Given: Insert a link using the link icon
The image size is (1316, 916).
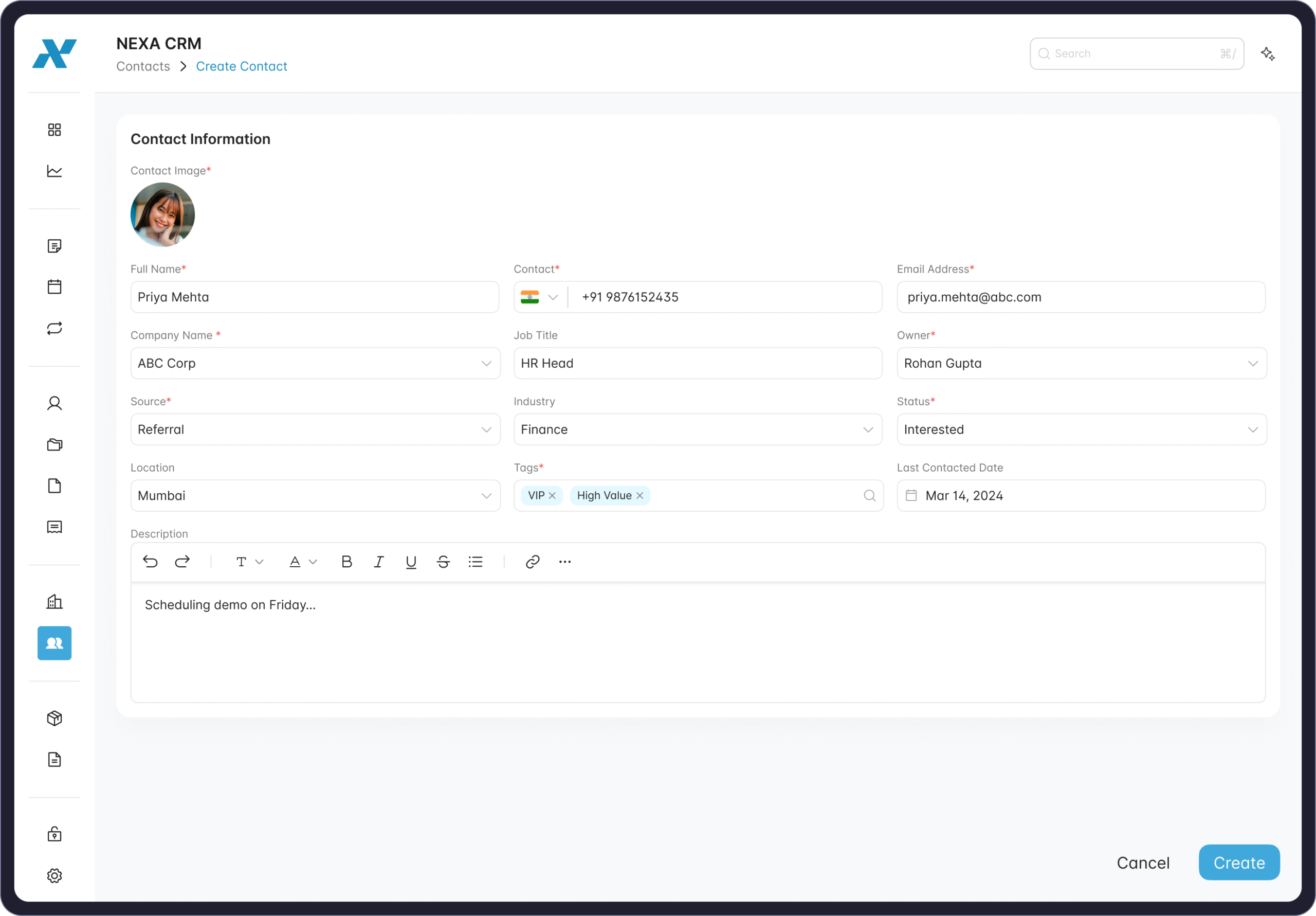Looking at the screenshot, I should click(x=533, y=562).
